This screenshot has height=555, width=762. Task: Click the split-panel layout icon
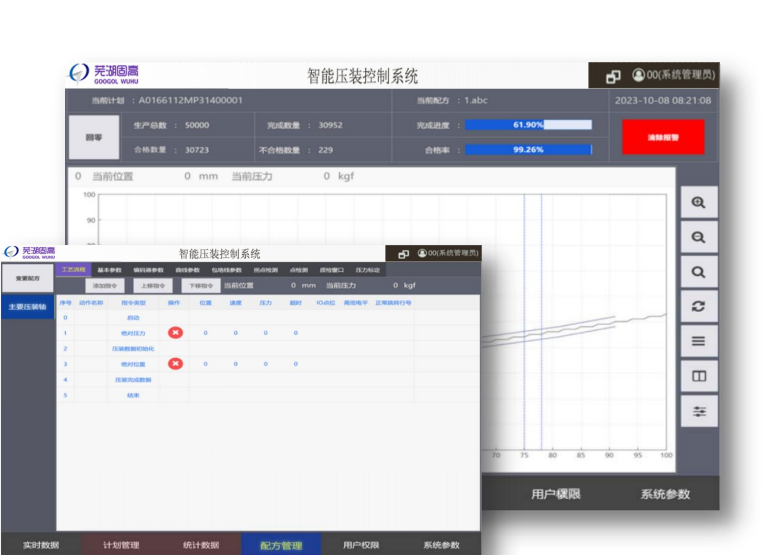[698, 377]
